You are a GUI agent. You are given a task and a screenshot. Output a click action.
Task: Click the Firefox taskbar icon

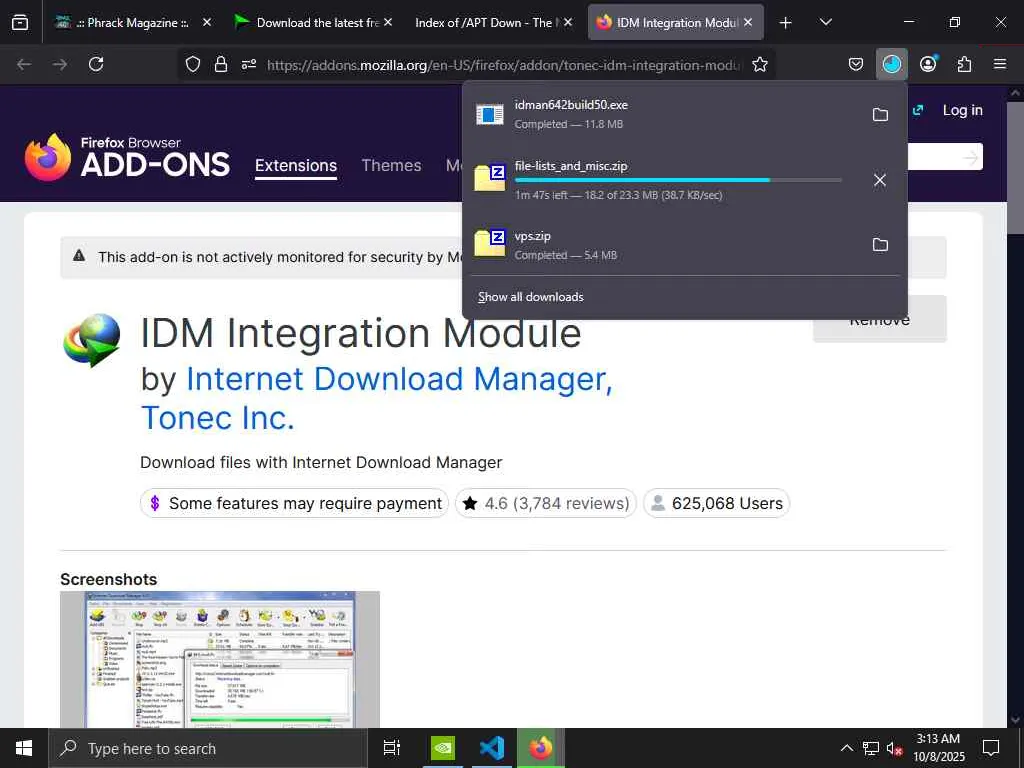pyautogui.click(x=541, y=748)
